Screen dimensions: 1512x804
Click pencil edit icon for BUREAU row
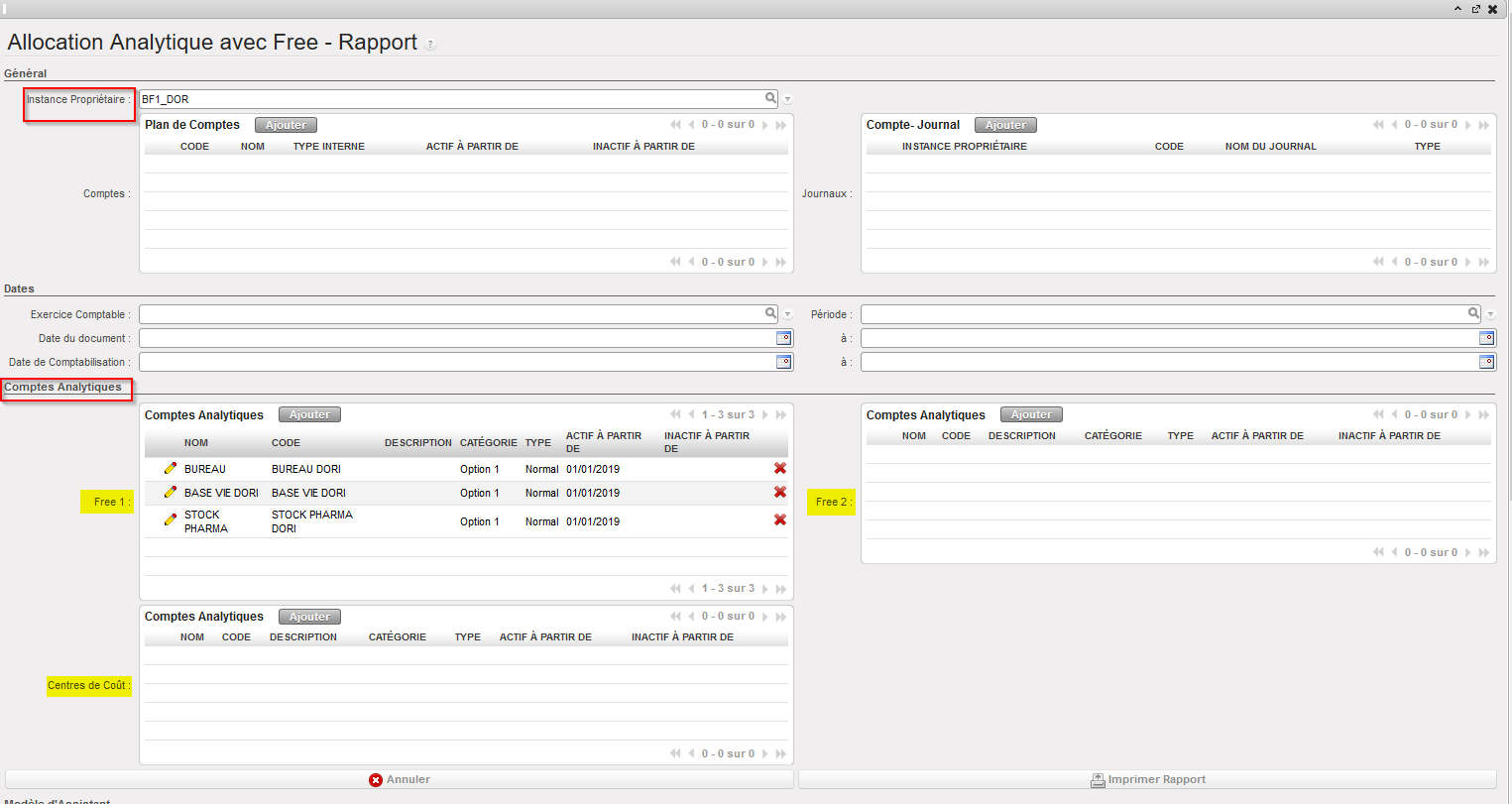click(171, 469)
